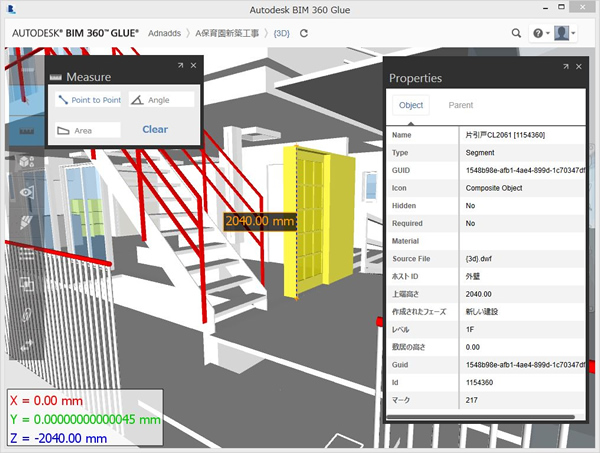Click the レベル value 1F
Viewport: 600px width, 453px height.
tap(470, 329)
